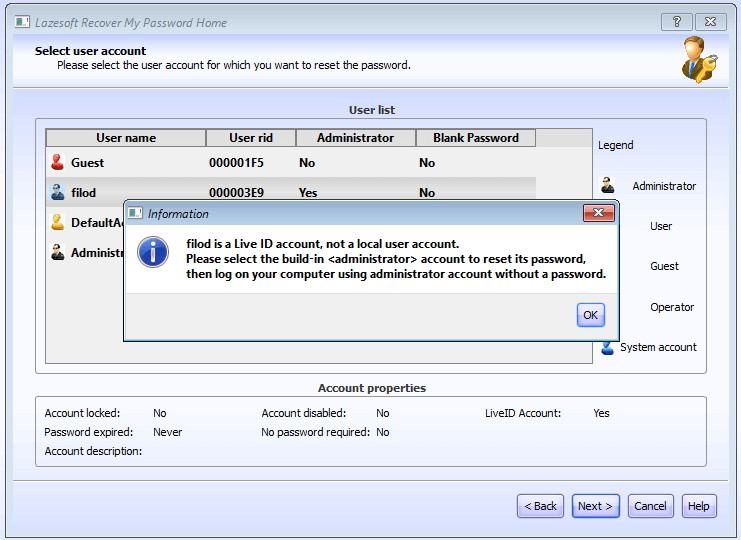Sort by the User rid column header

(250, 138)
